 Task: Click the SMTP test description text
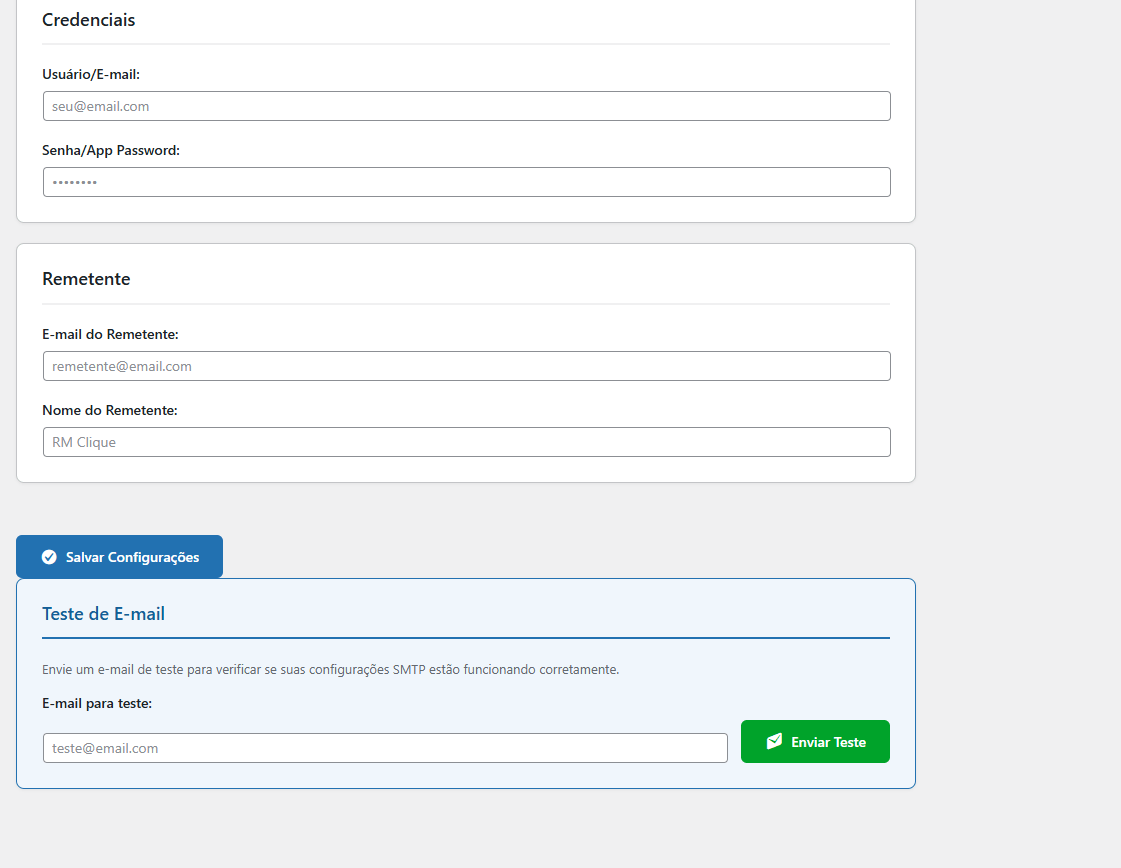pos(330,669)
